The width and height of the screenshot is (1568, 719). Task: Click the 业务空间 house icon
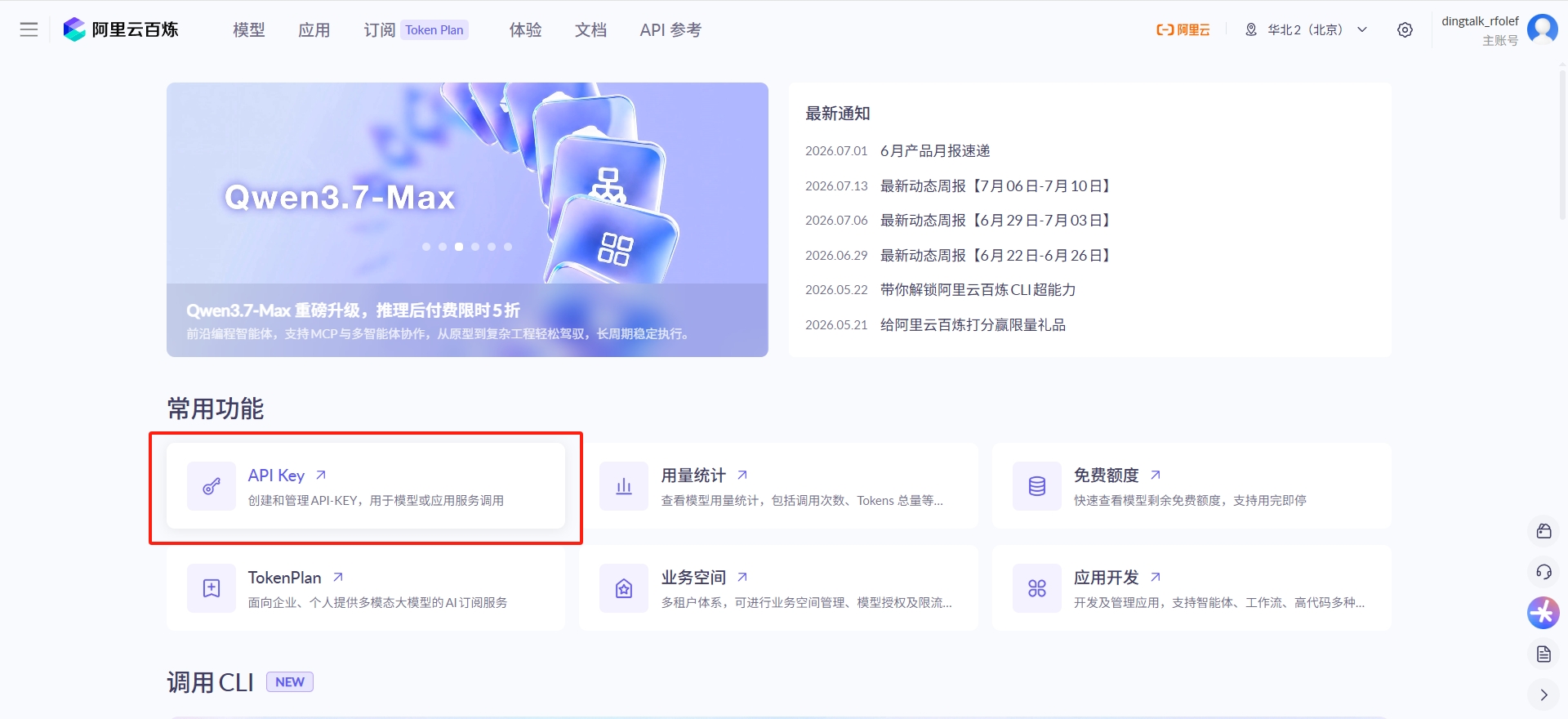[x=624, y=588]
